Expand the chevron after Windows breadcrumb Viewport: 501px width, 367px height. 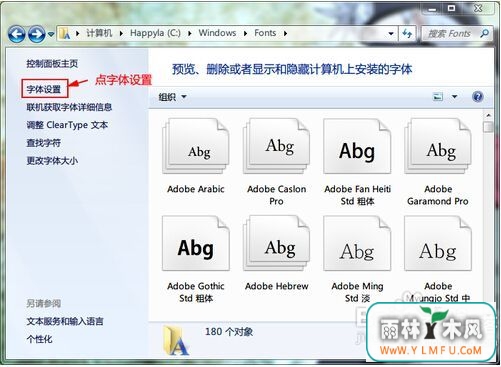tap(245, 33)
